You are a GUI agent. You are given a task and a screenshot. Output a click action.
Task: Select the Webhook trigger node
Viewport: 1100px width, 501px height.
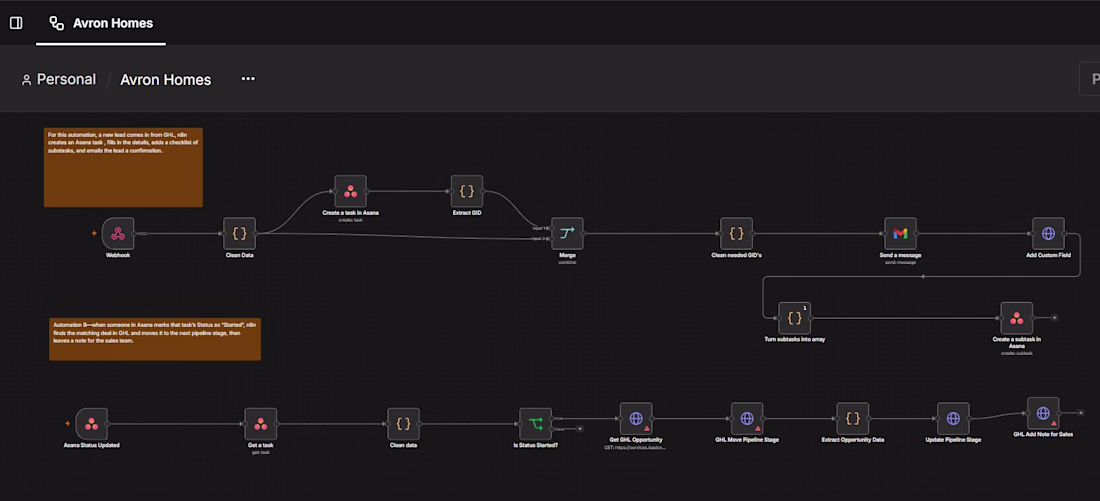pyautogui.click(x=118, y=233)
